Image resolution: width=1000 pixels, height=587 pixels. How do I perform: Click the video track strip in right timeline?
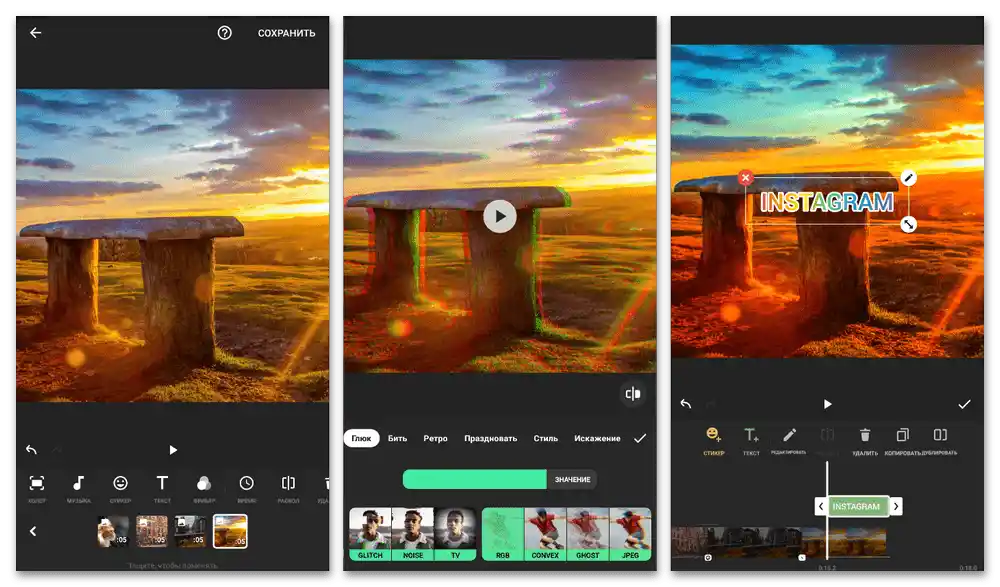pyautogui.click(x=779, y=541)
